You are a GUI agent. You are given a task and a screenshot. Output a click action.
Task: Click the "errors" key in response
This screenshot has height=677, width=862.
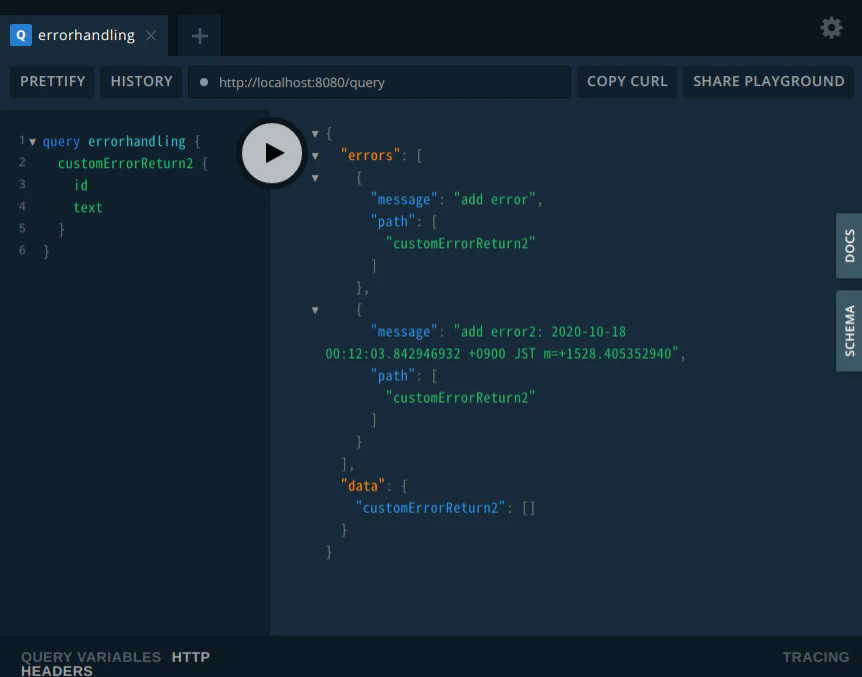coord(370,156)
